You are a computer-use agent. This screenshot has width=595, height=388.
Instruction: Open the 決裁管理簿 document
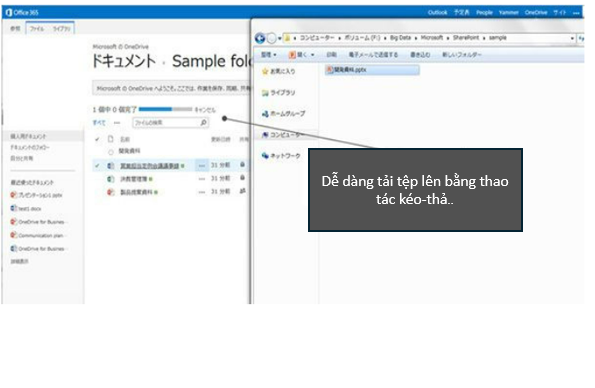(x=134, y=179)
